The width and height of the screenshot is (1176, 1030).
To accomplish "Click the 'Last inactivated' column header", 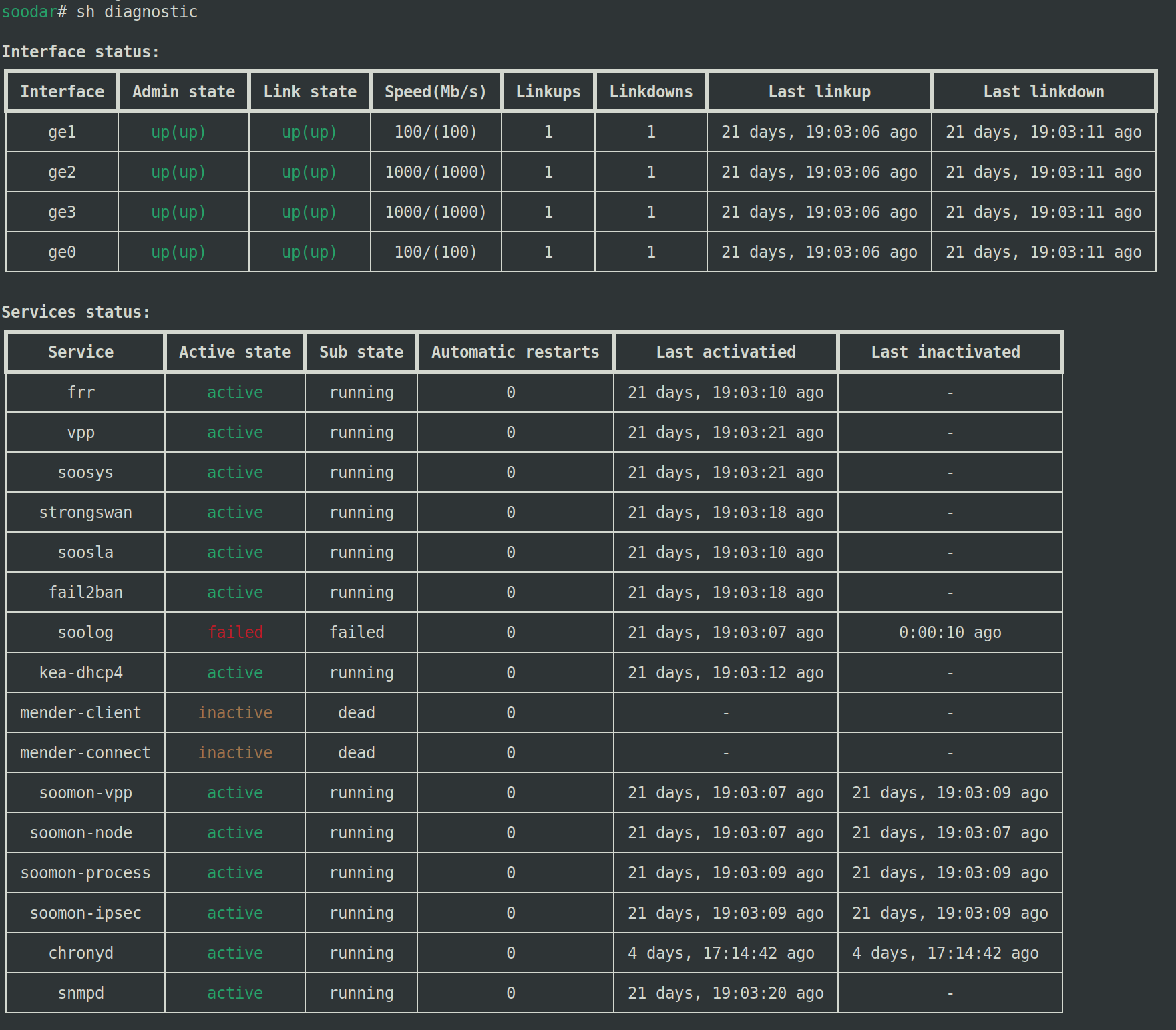I will click(x=945, y=352).
